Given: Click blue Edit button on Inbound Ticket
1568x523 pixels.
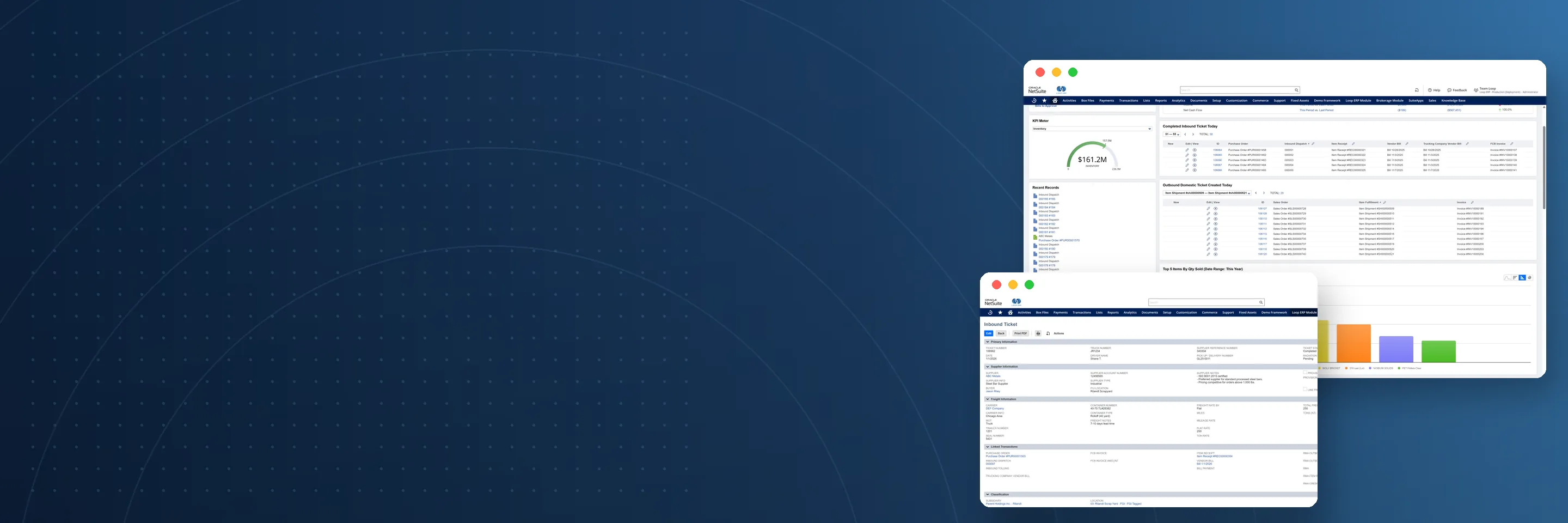Looking at the screenshot, I should point(989,333).
